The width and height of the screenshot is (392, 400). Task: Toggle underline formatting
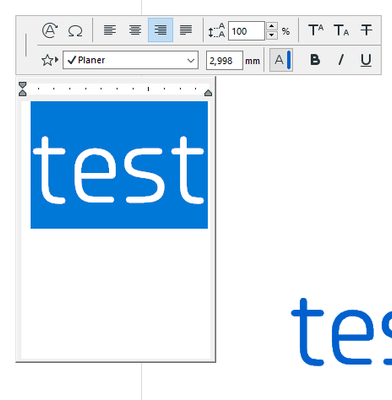pos(366,61)
